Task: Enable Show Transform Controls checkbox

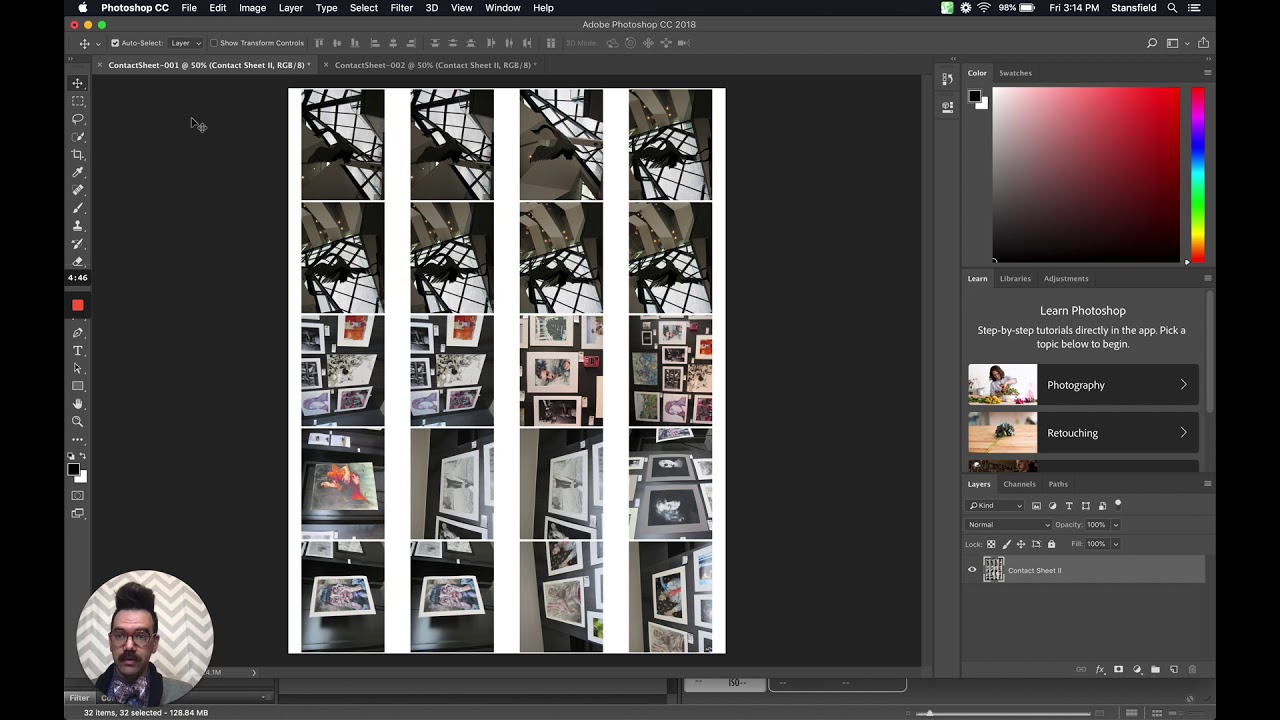Action: coord(213,43)
